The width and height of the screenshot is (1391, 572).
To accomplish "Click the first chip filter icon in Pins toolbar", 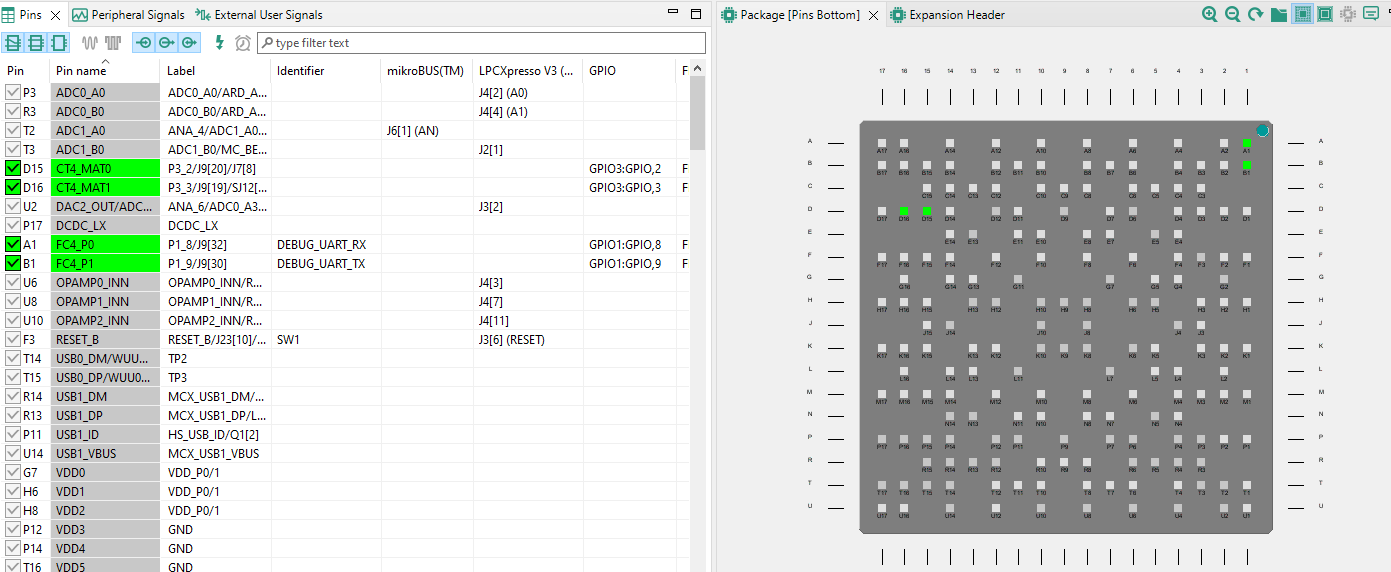I will 13,43.
